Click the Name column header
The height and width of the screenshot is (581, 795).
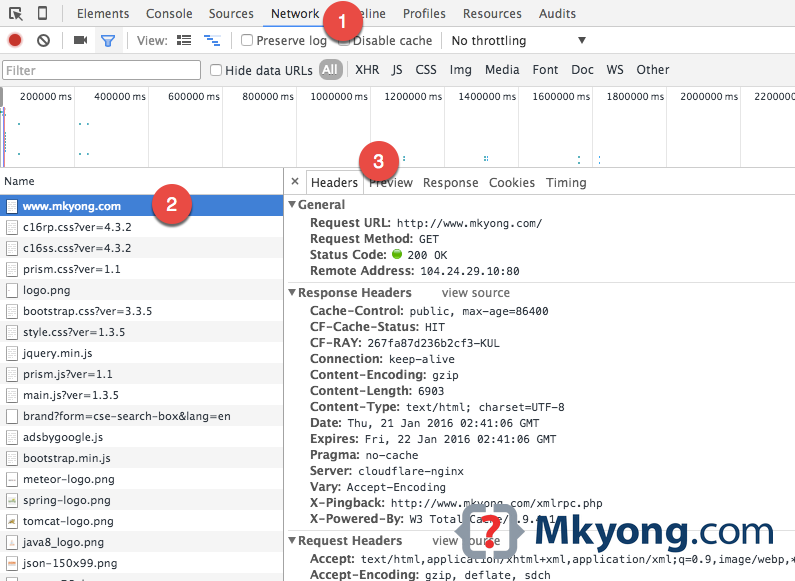(x=141, y=181)
